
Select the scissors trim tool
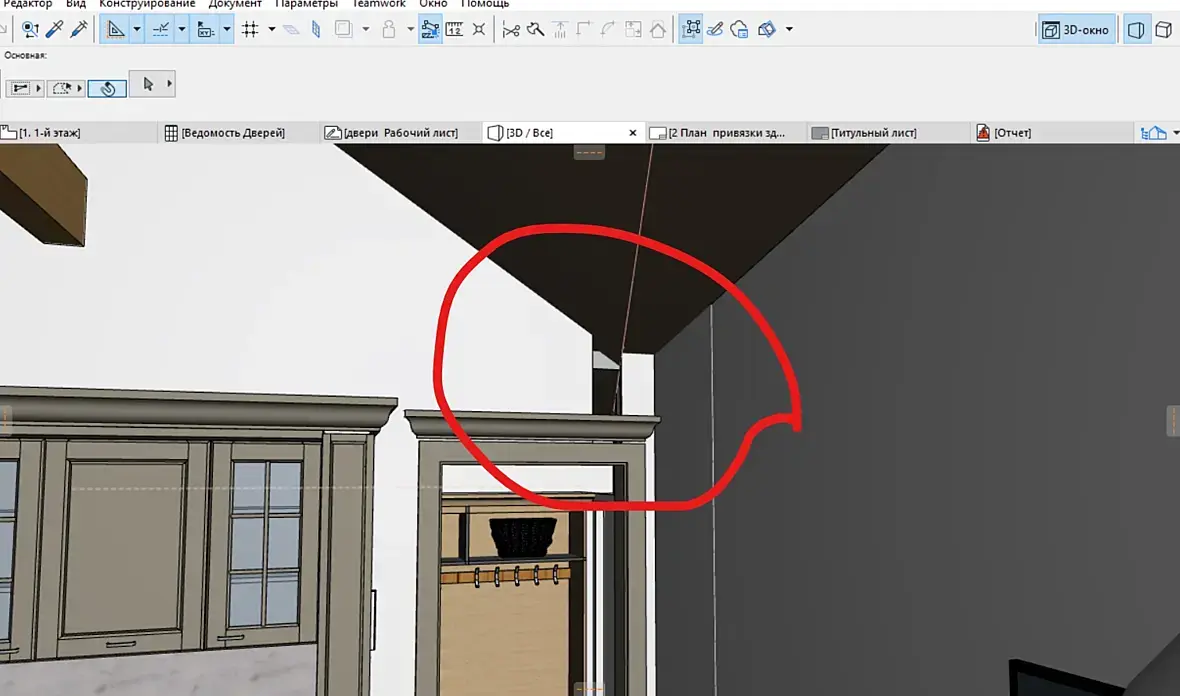511,29
